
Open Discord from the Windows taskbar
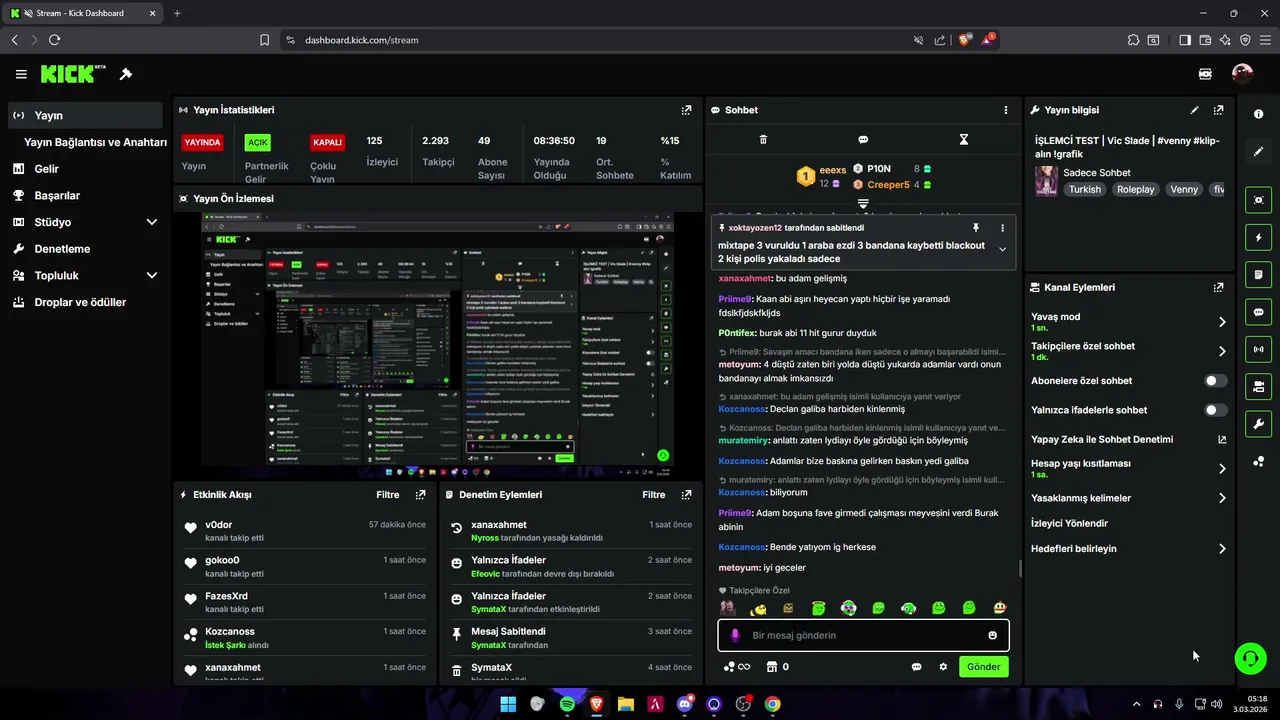tap(684, 704)
